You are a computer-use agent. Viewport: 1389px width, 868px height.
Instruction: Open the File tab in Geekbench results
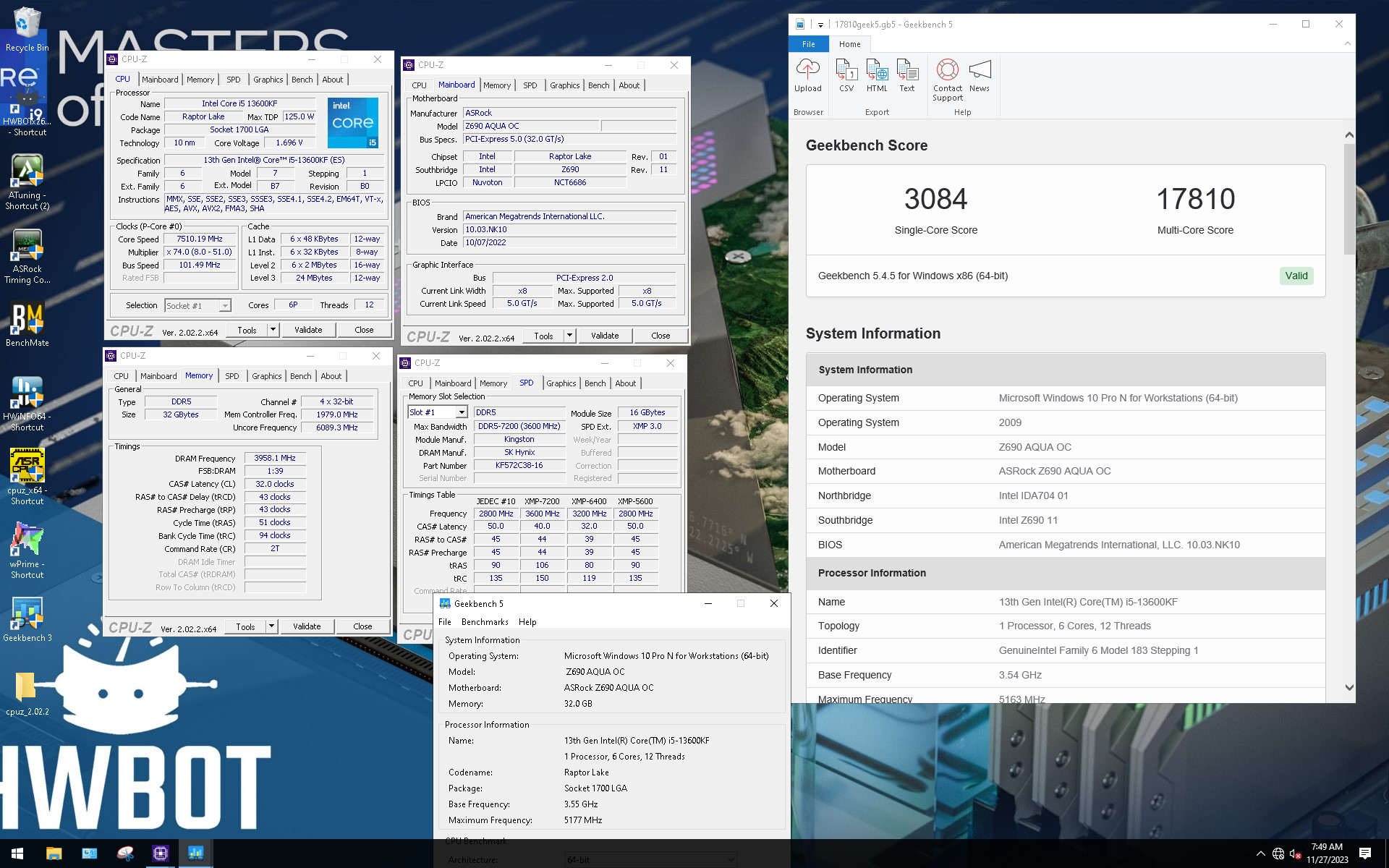tap(808, 44)
